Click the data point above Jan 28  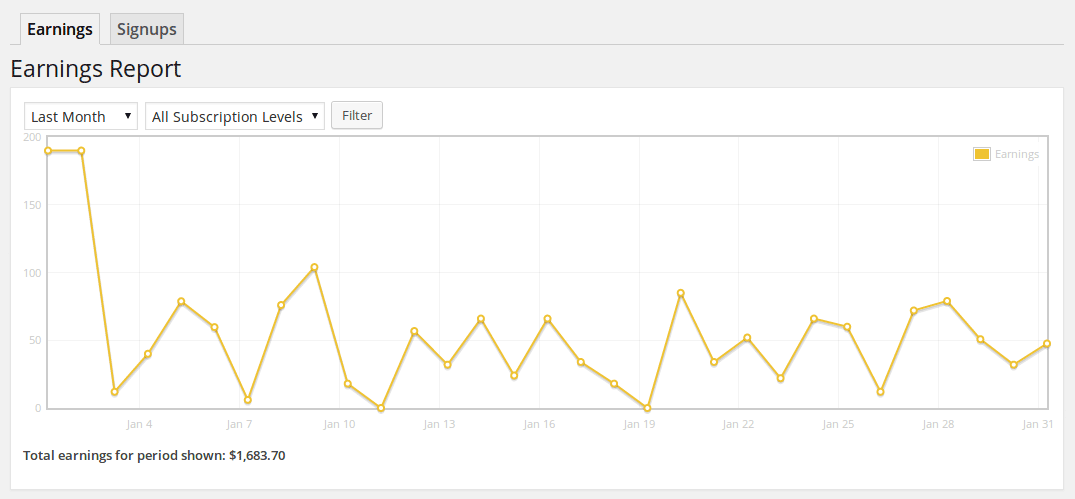[947, 301]
